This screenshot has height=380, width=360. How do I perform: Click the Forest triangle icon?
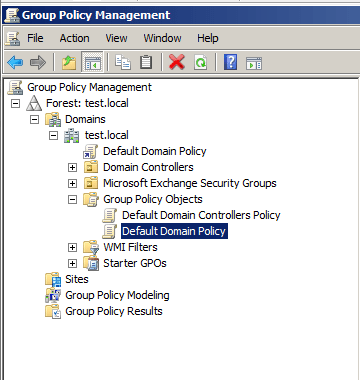34,103
